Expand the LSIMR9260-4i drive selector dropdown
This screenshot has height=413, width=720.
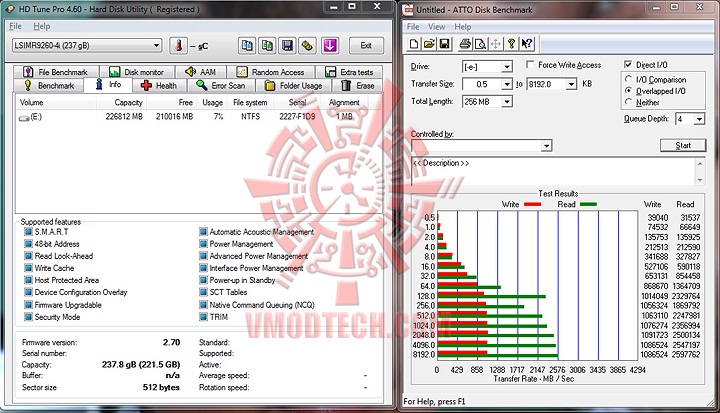click(157, 45)
